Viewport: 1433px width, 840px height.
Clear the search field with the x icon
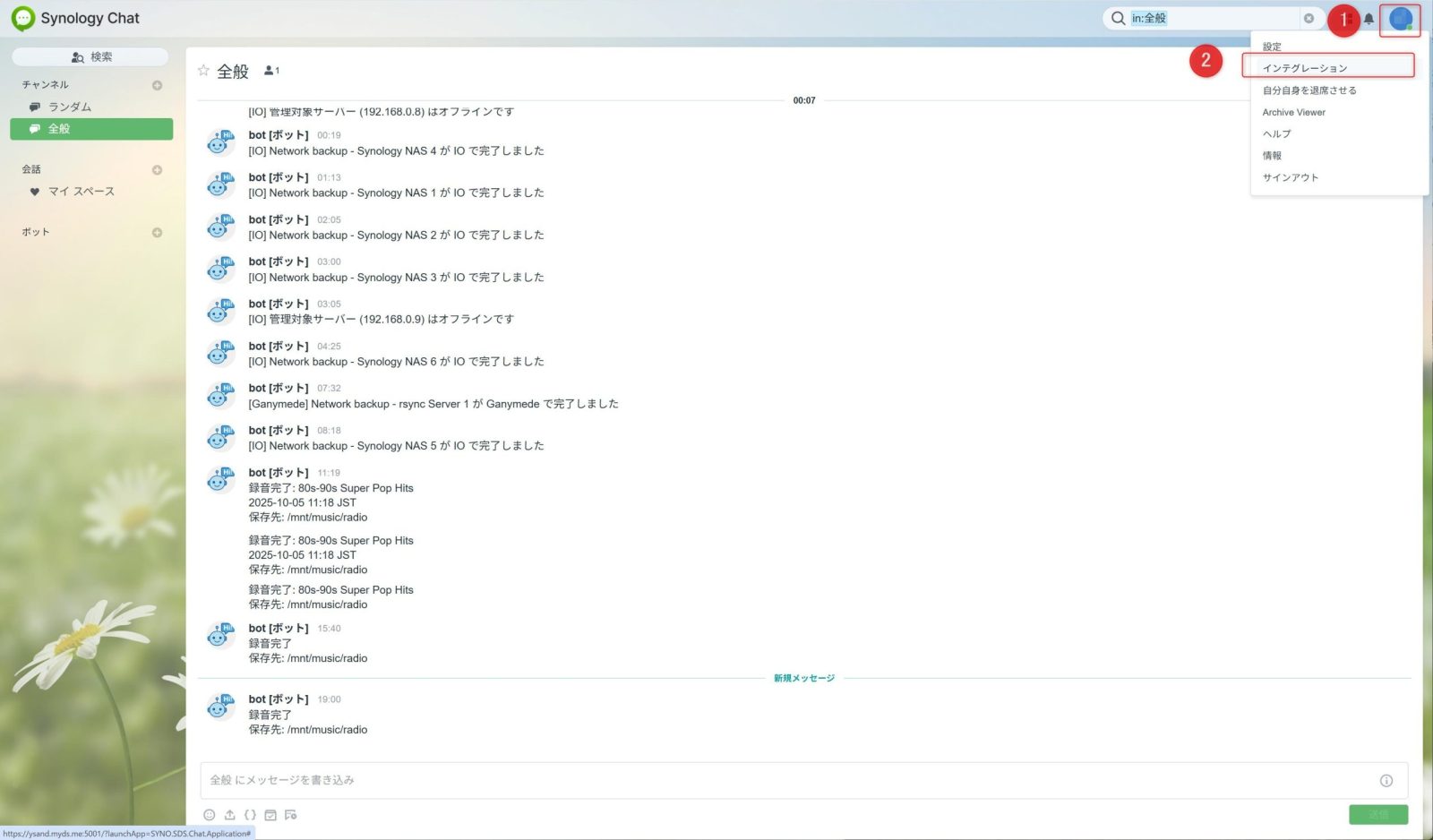pyautogui.click(x=1309, y=19)
